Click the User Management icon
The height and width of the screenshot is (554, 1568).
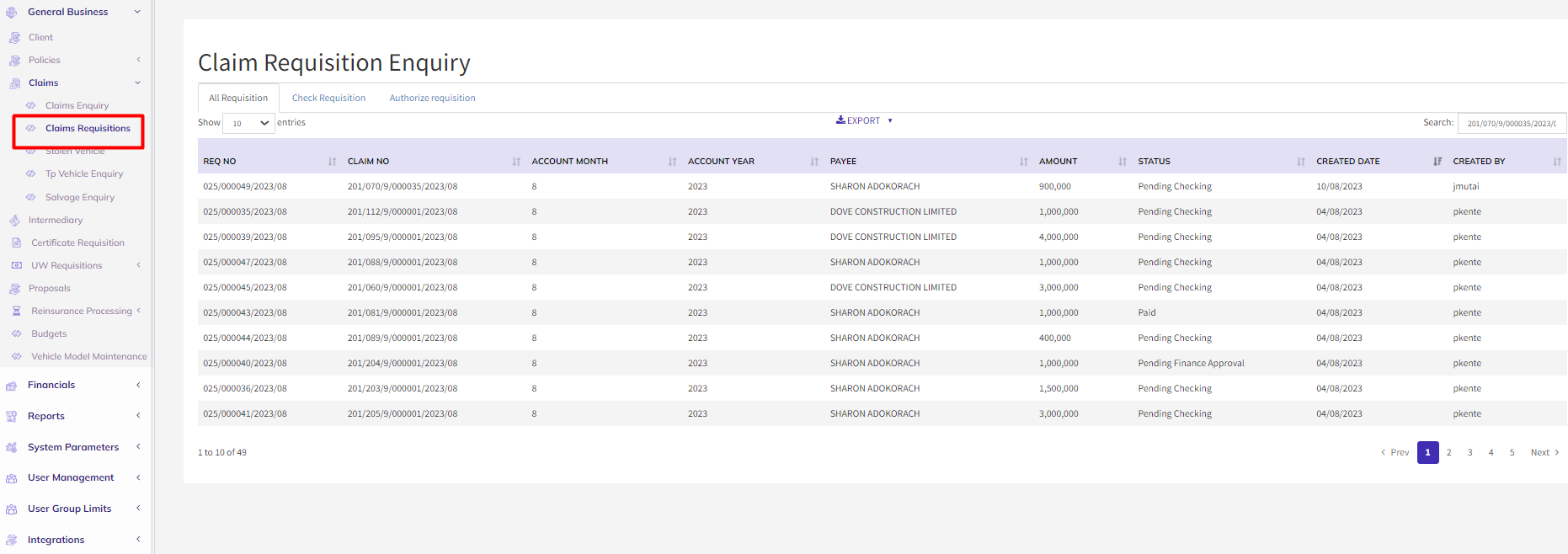click(x=12, y=478)
